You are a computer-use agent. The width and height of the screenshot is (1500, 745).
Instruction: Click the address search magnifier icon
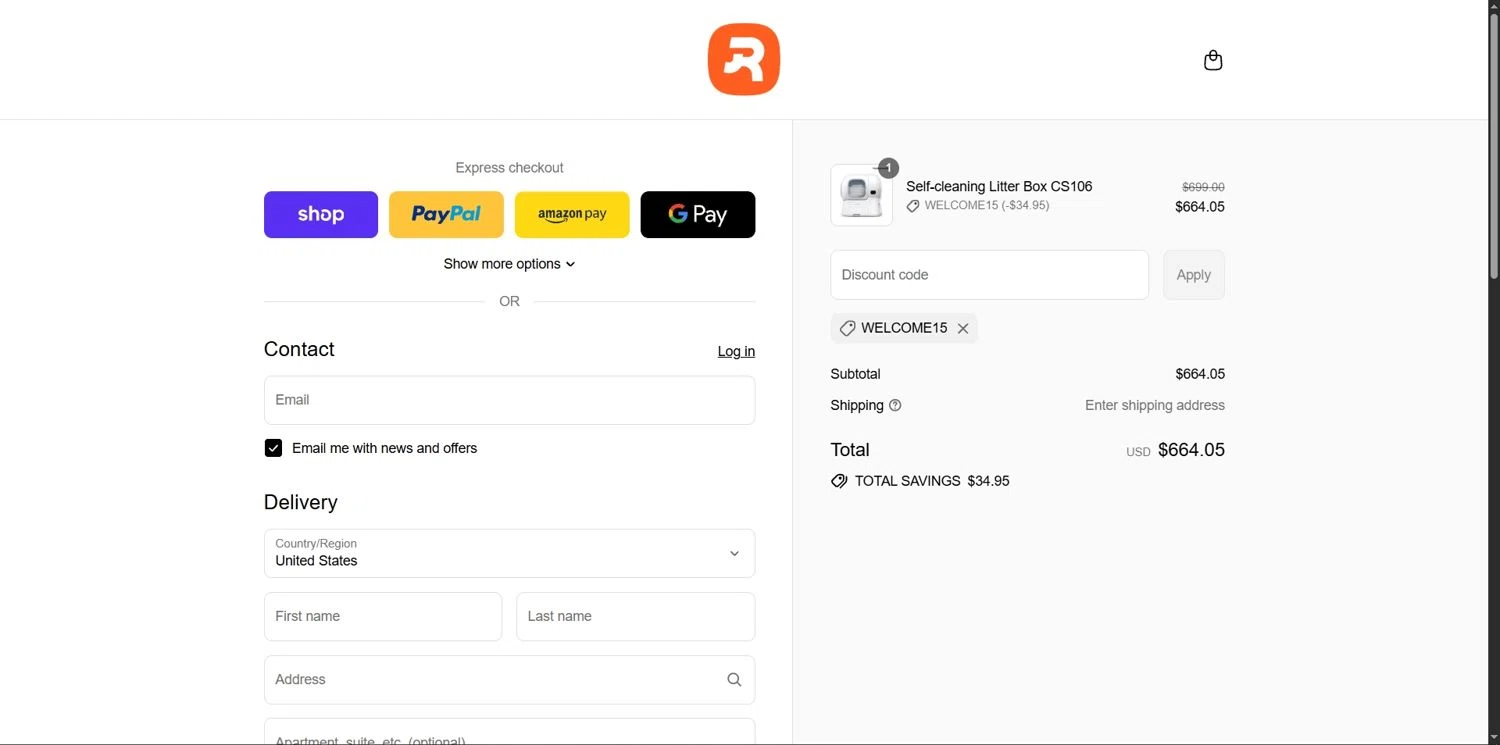(734, 680)
